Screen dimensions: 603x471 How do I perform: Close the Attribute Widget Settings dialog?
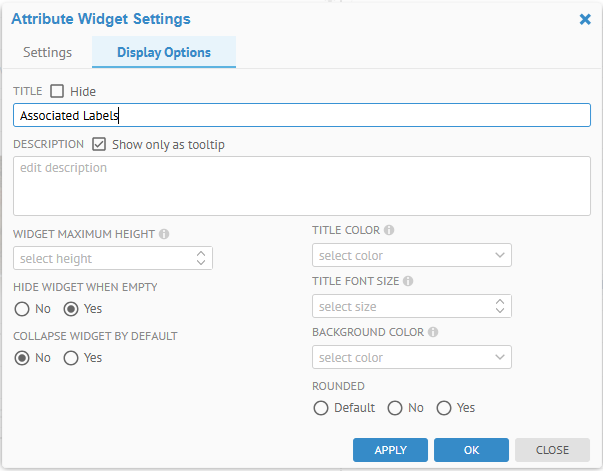[585, 18]
